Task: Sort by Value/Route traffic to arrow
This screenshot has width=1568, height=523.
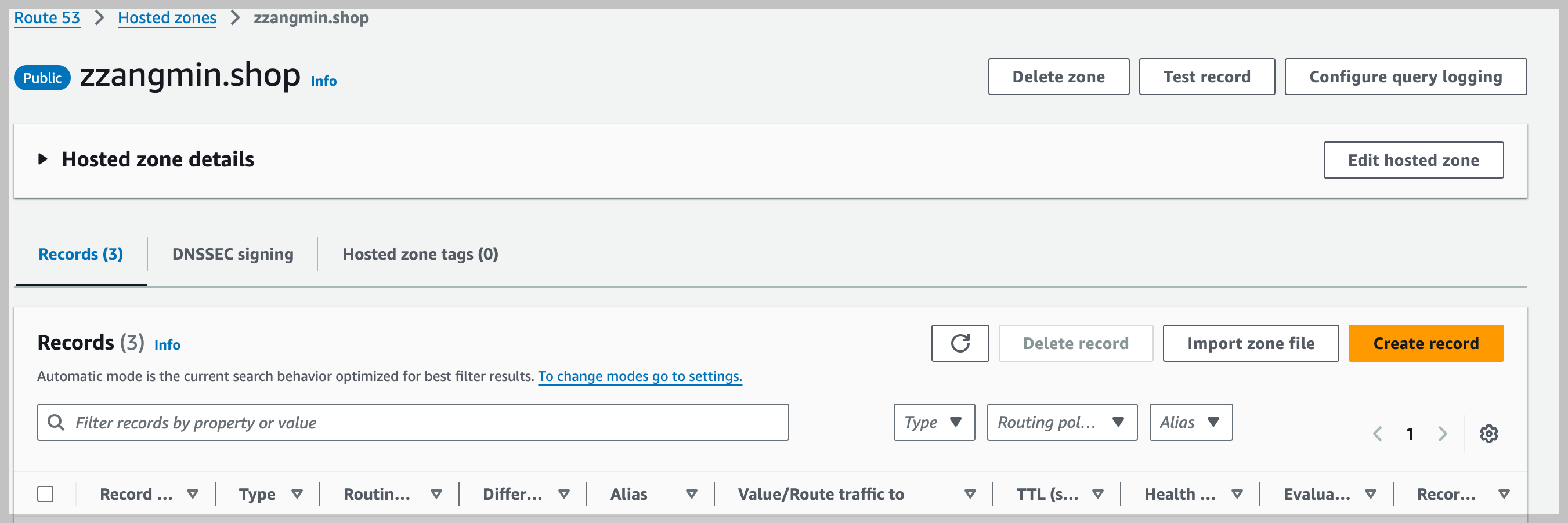Action: (970, 494)
